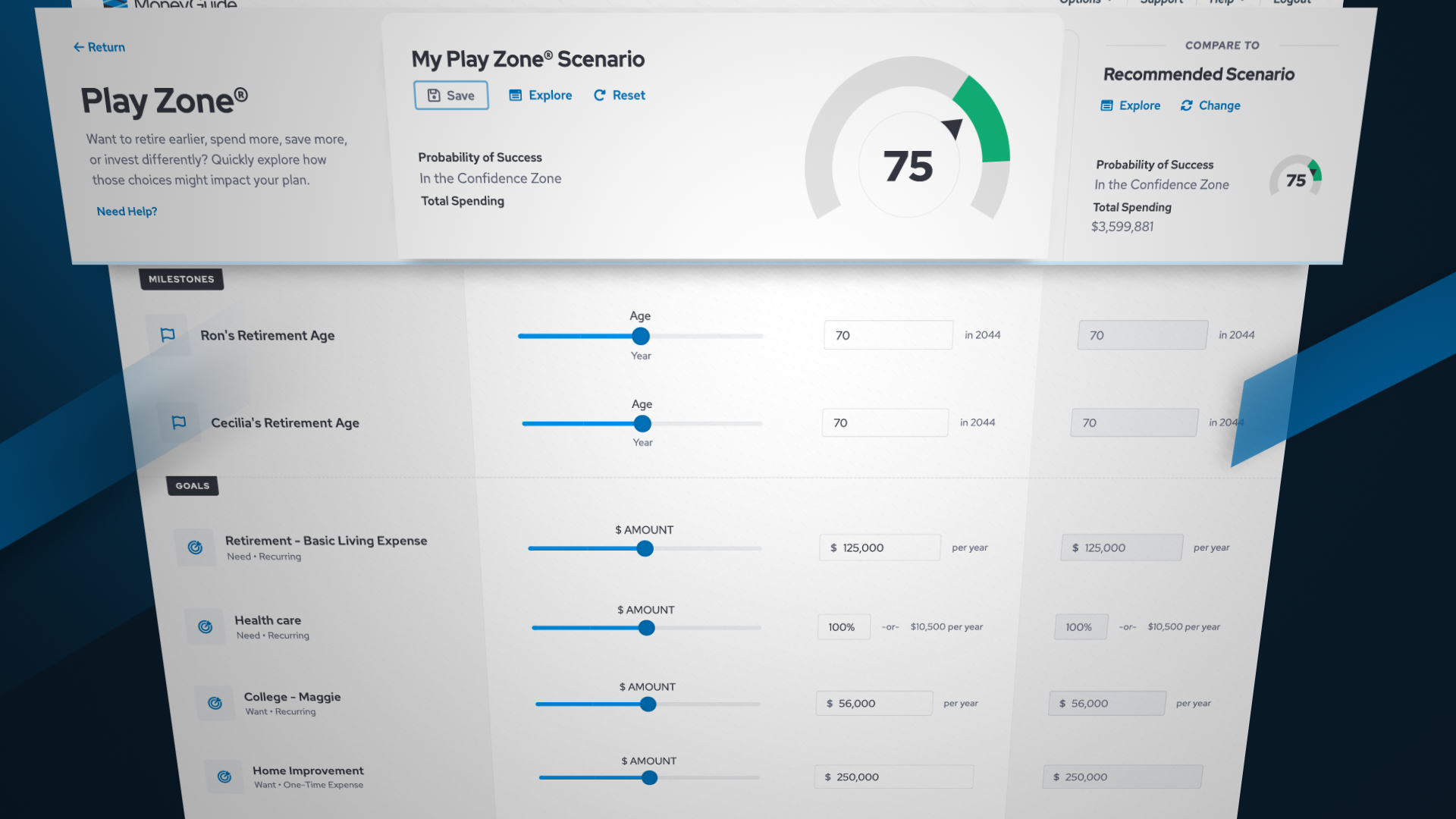Adjust Home Improvement amount slider handle

(650, 778)
